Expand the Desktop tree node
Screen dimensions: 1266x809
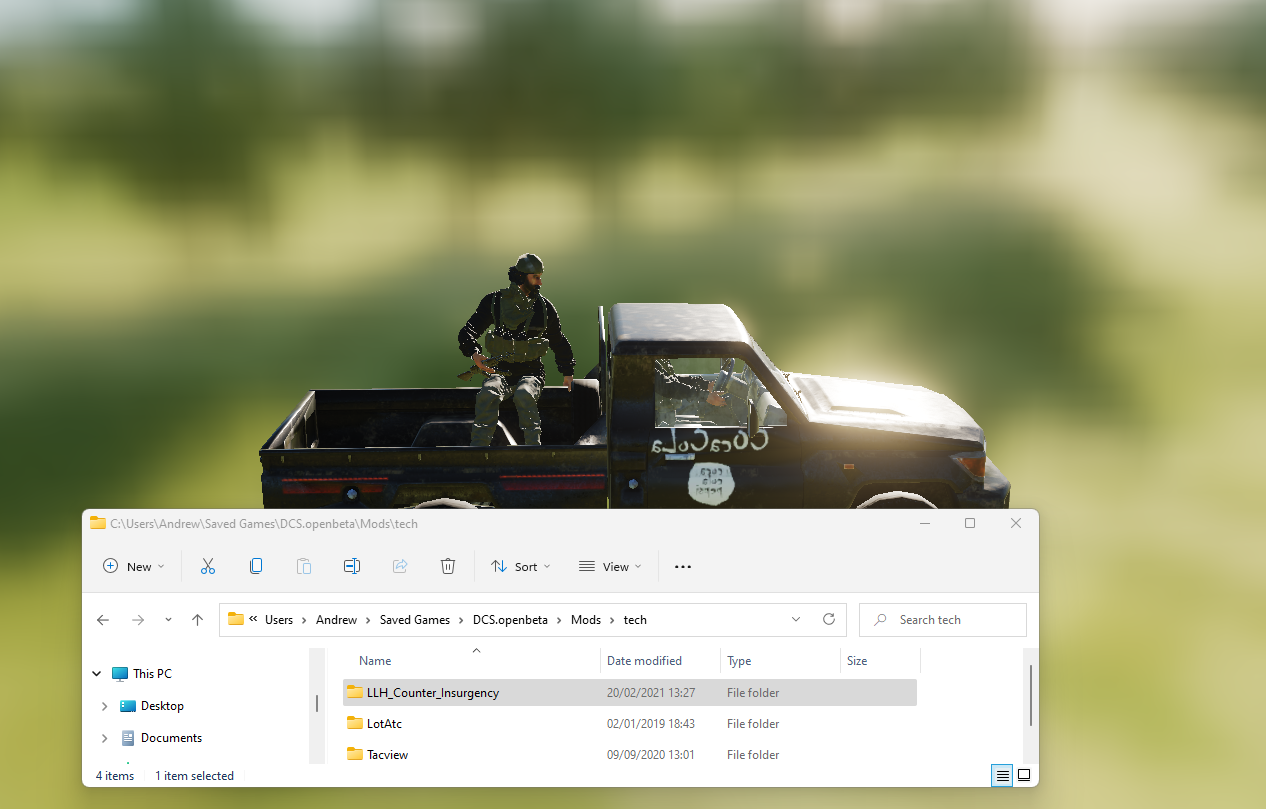105,706
